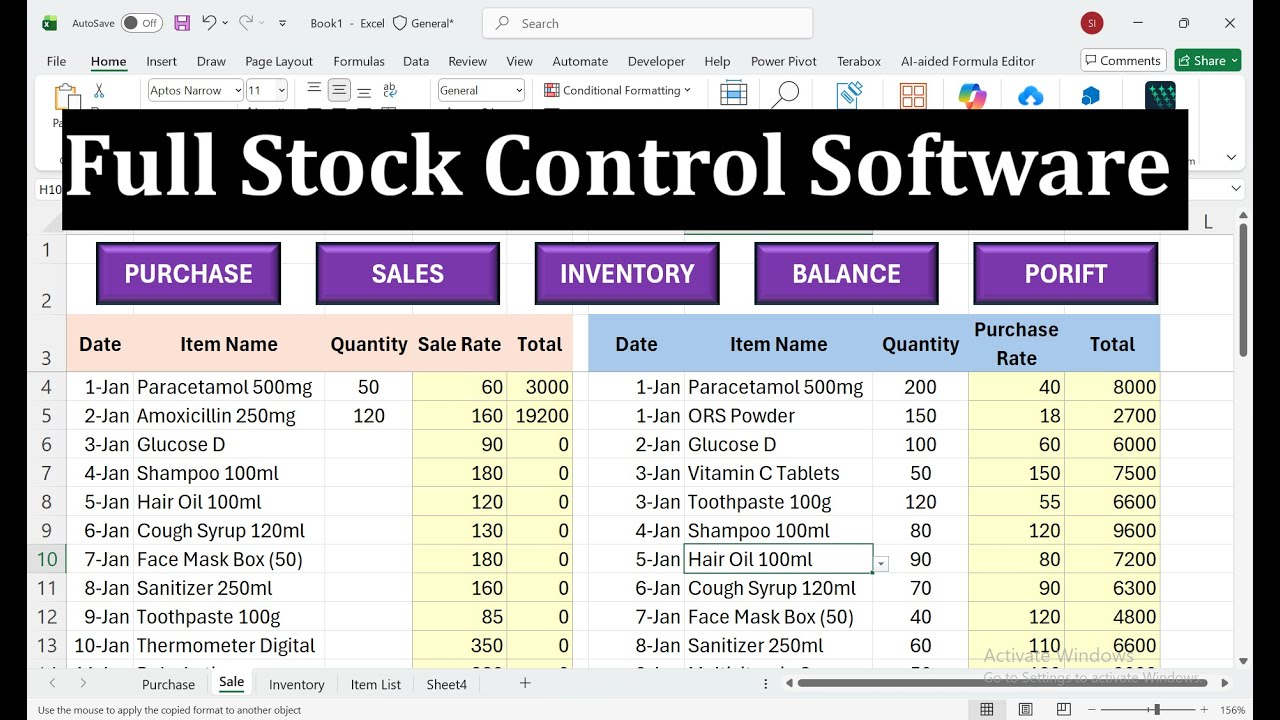The width and height of the screenshot is (1280, 720).
Task: Click the blue cloud upload icon
Action: pos(1030,96)
